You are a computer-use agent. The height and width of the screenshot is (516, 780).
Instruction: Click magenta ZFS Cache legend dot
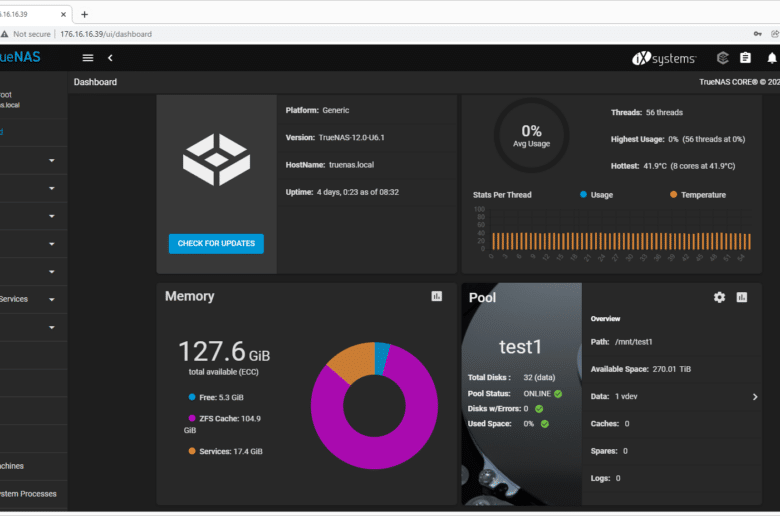(192, 418)
